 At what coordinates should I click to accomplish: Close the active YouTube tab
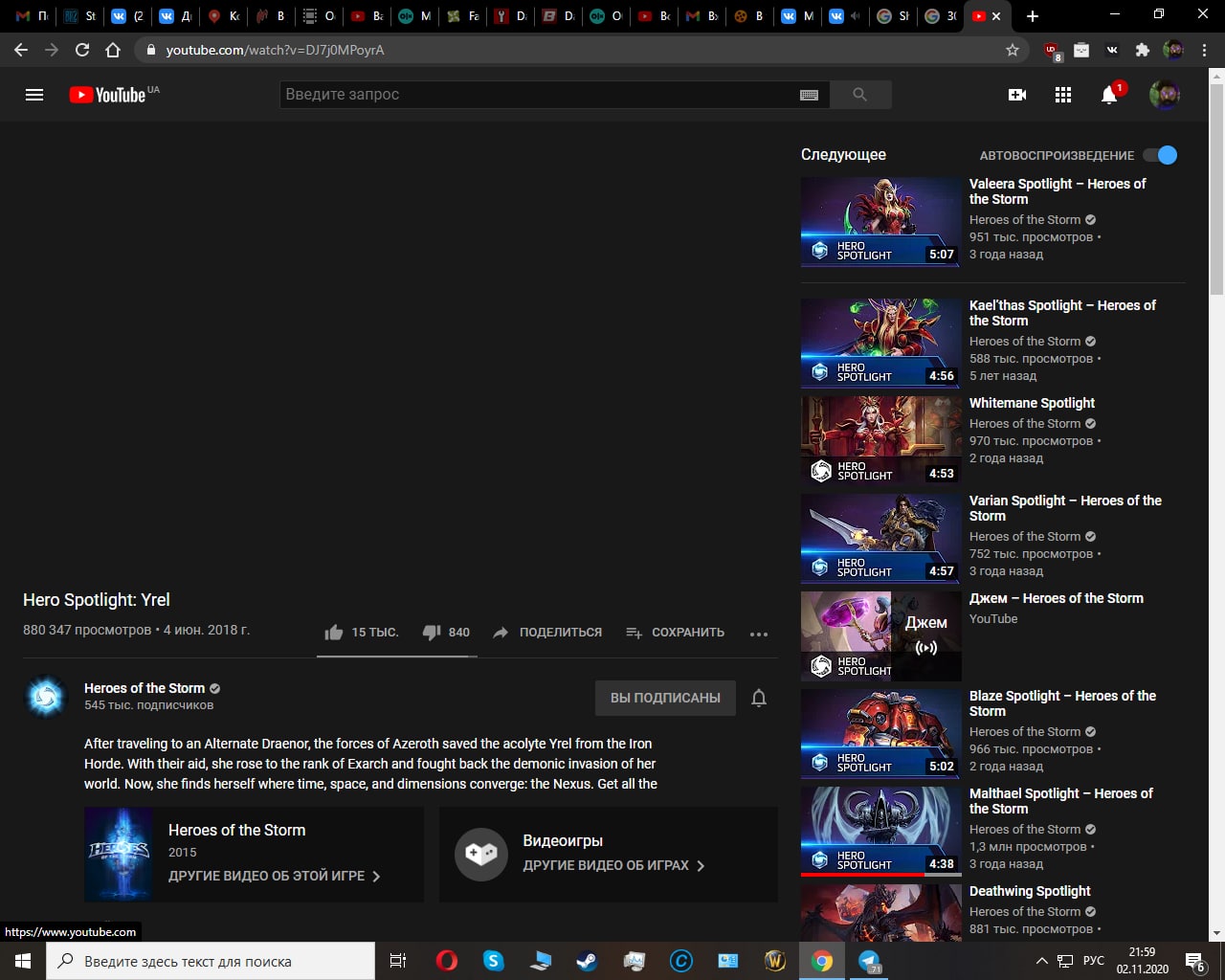tap(996, 16)
